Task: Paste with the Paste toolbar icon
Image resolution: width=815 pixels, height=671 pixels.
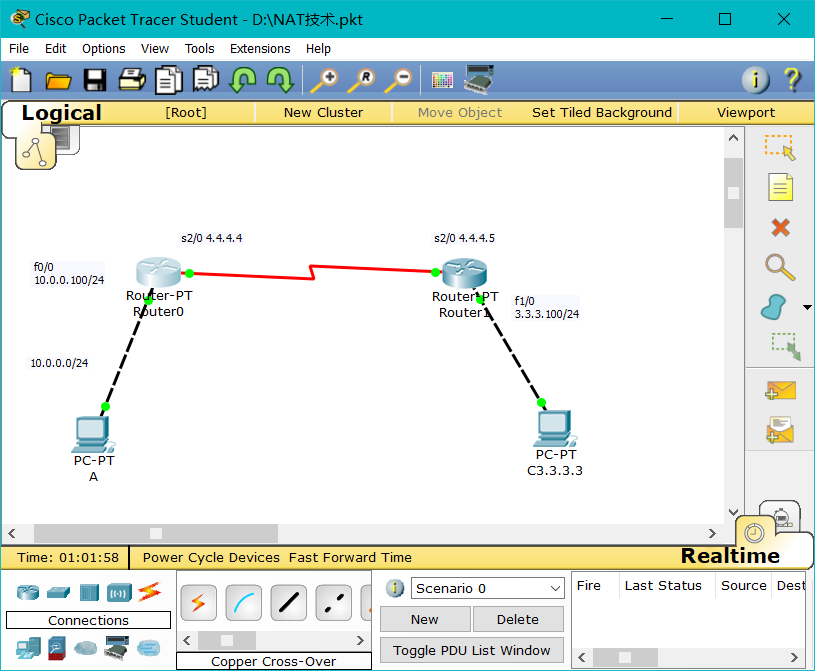Action: pos(206,79)
